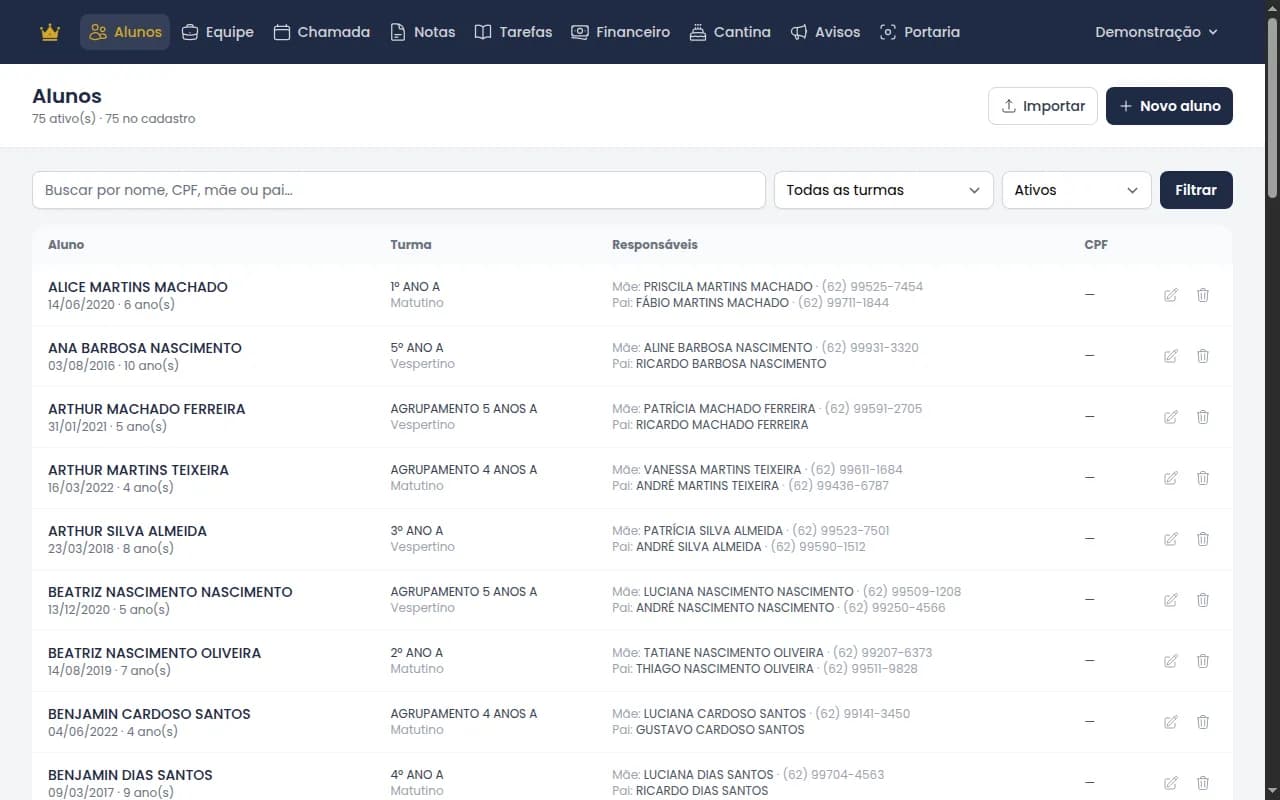Edit ARTHUR SILVA ALMEIDA using the pencil icon
The width and height of the screenshot is (1280, 800).
[1171, 539]
